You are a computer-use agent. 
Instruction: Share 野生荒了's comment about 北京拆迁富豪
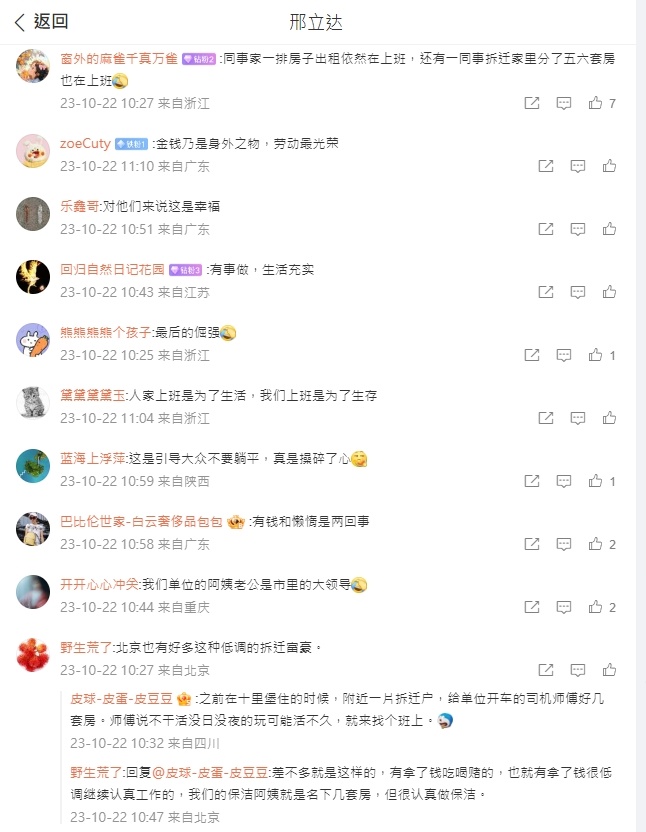click(546, 670)
